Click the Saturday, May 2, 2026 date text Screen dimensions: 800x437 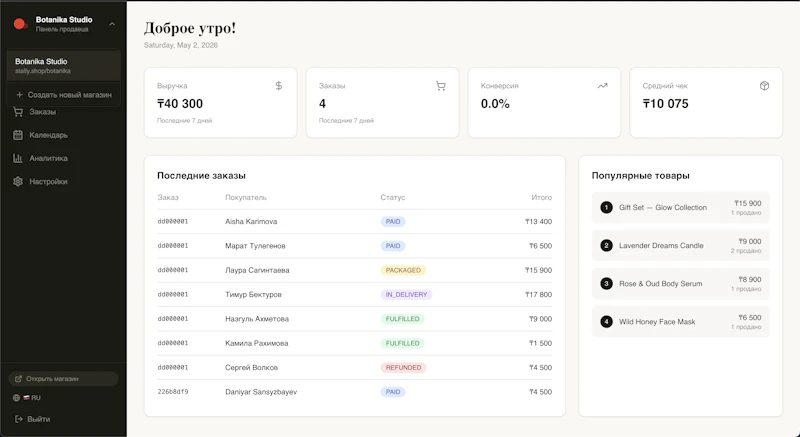pos(181,45)
